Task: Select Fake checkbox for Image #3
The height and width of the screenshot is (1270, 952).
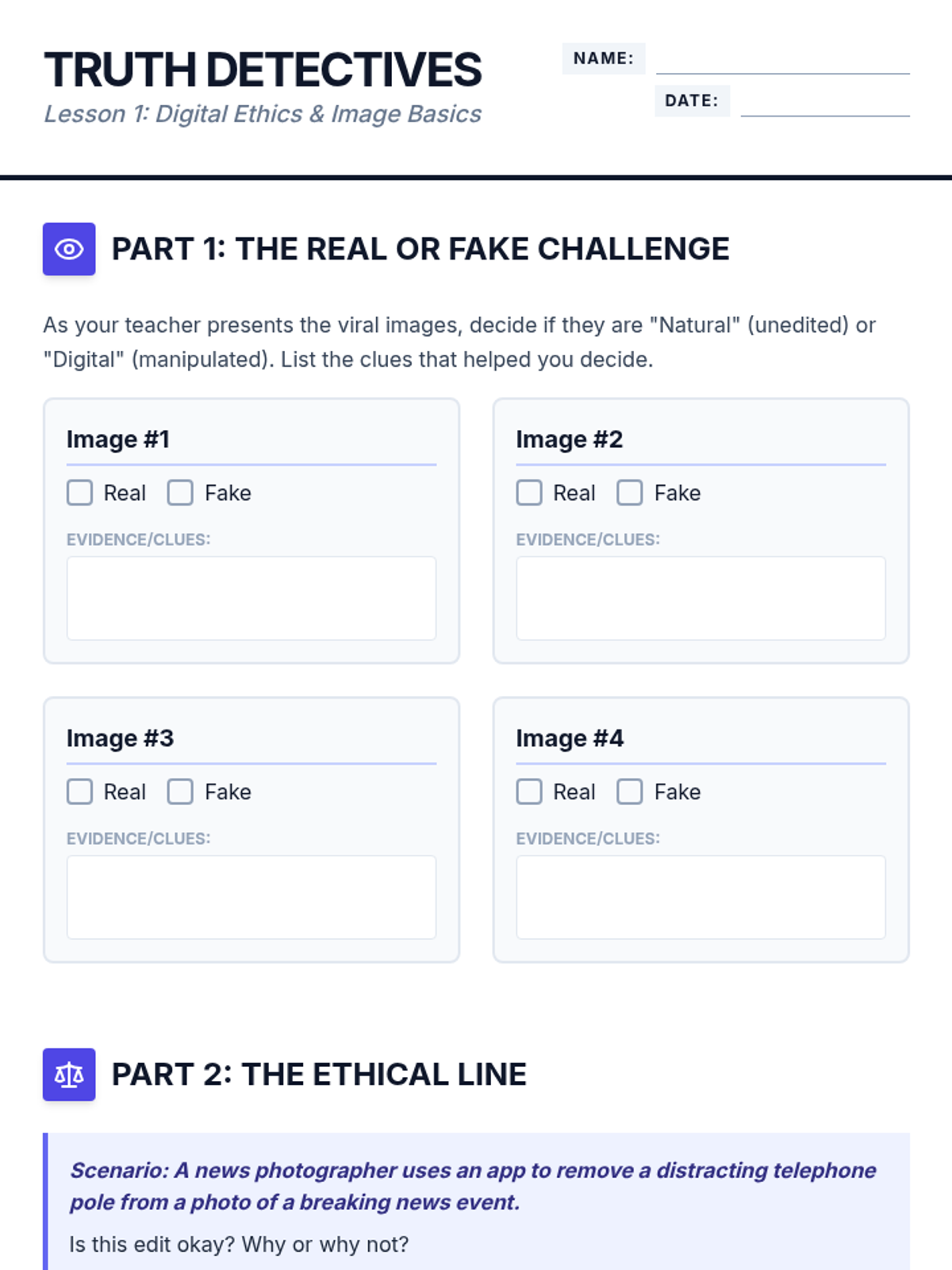Action: tap(180, 791)
